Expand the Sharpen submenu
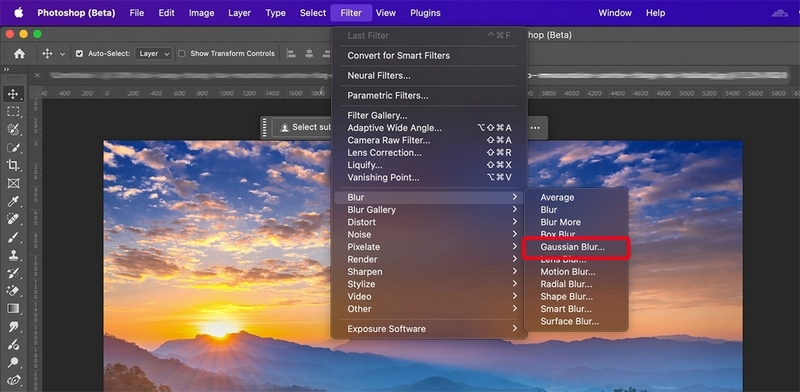This screenshot has height=392, width=800. (x=428, y=272)
